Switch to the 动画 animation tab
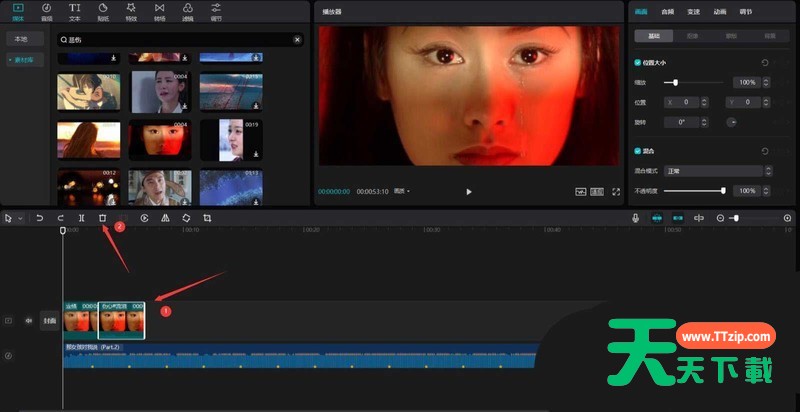This screenshot has height=412, width=800. [720, 12]
